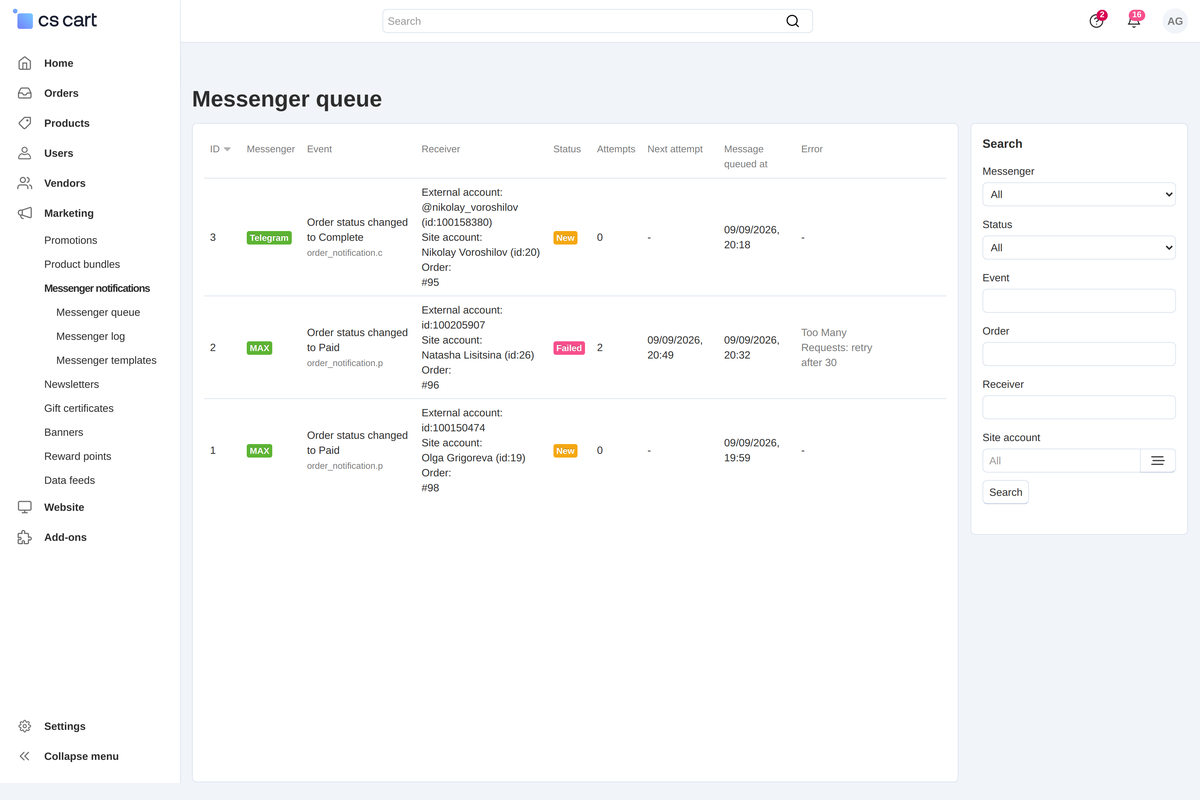Open the Site account picker list button

(1158, 461)
